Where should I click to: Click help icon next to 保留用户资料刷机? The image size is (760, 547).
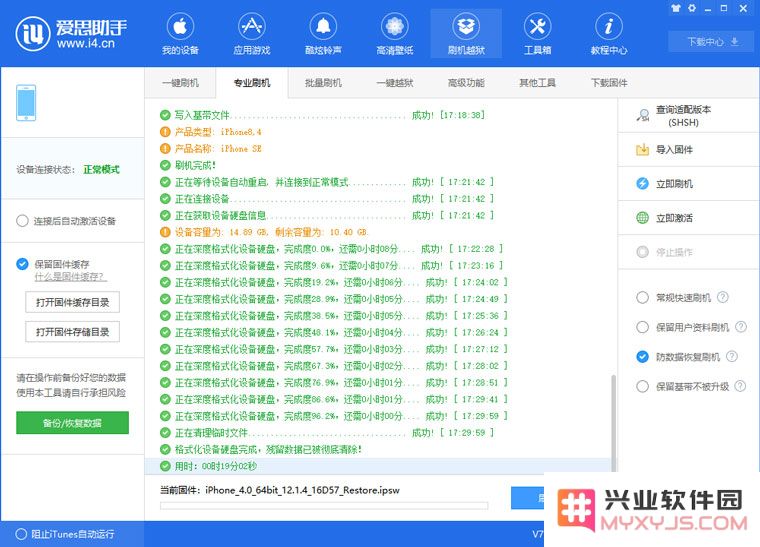pyautogui.click(x=741, y=327)
